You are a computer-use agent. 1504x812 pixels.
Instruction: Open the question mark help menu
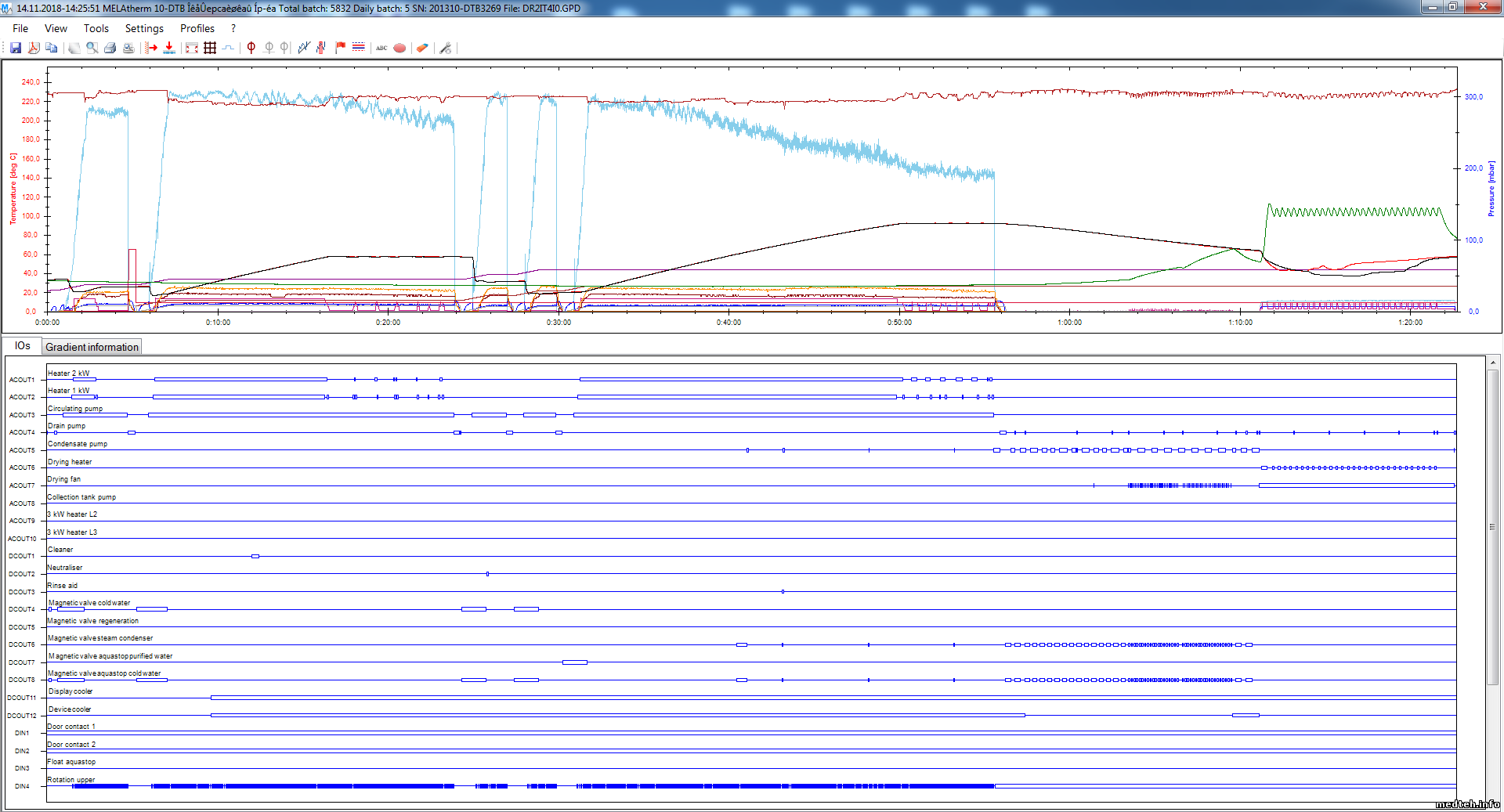(x=233, y=28)
